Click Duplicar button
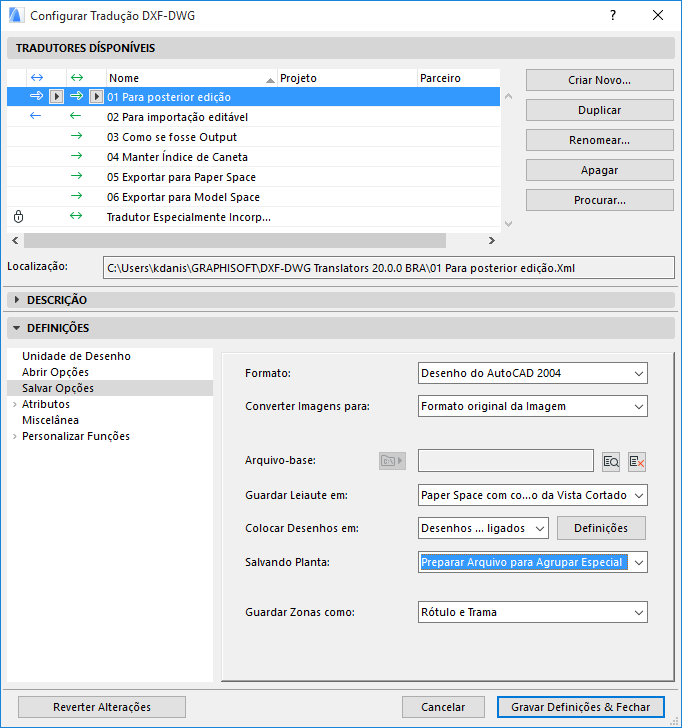Image resolution: width=682 pixels, height=728 pixels. click(x=599, y=110)
